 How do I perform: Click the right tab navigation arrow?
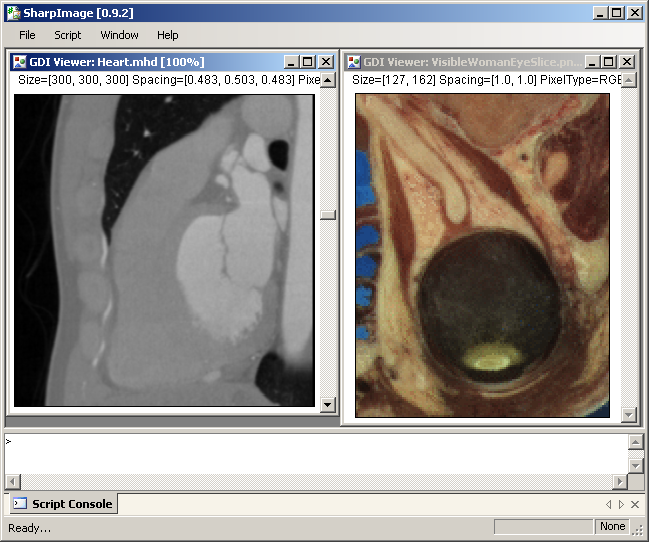[621, 504]
